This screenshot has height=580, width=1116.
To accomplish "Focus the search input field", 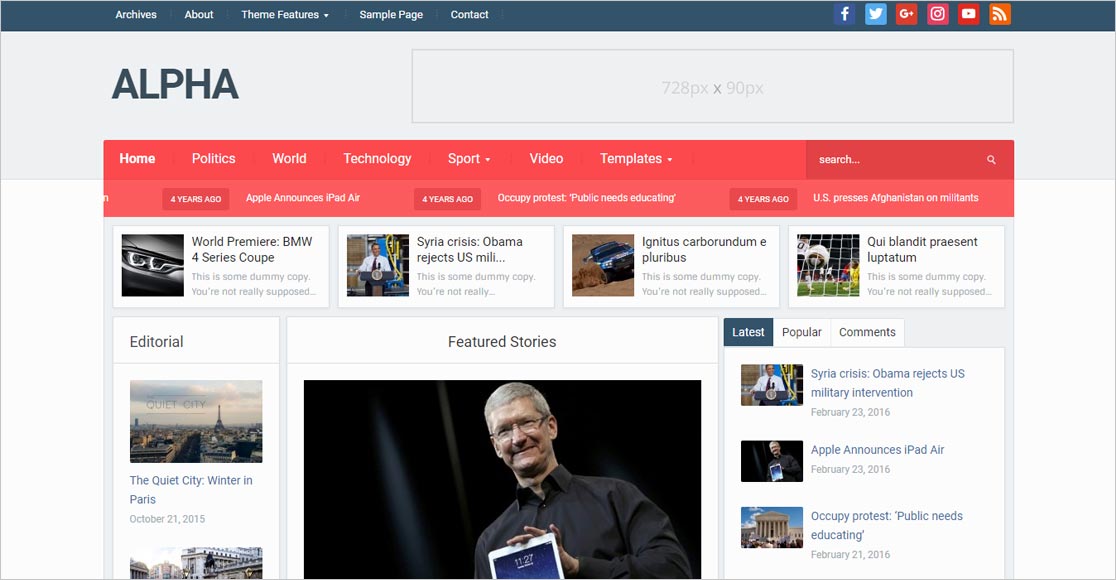I will 897,159.
